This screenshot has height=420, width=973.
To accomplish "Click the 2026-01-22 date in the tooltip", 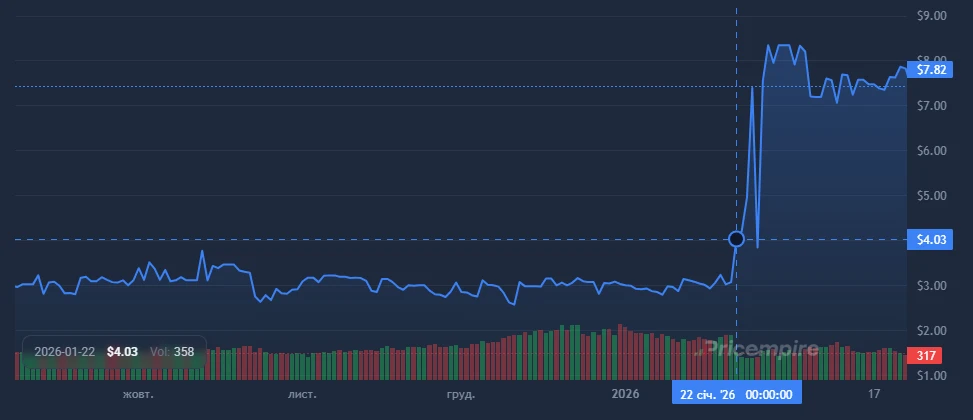I will pos(65,352).
